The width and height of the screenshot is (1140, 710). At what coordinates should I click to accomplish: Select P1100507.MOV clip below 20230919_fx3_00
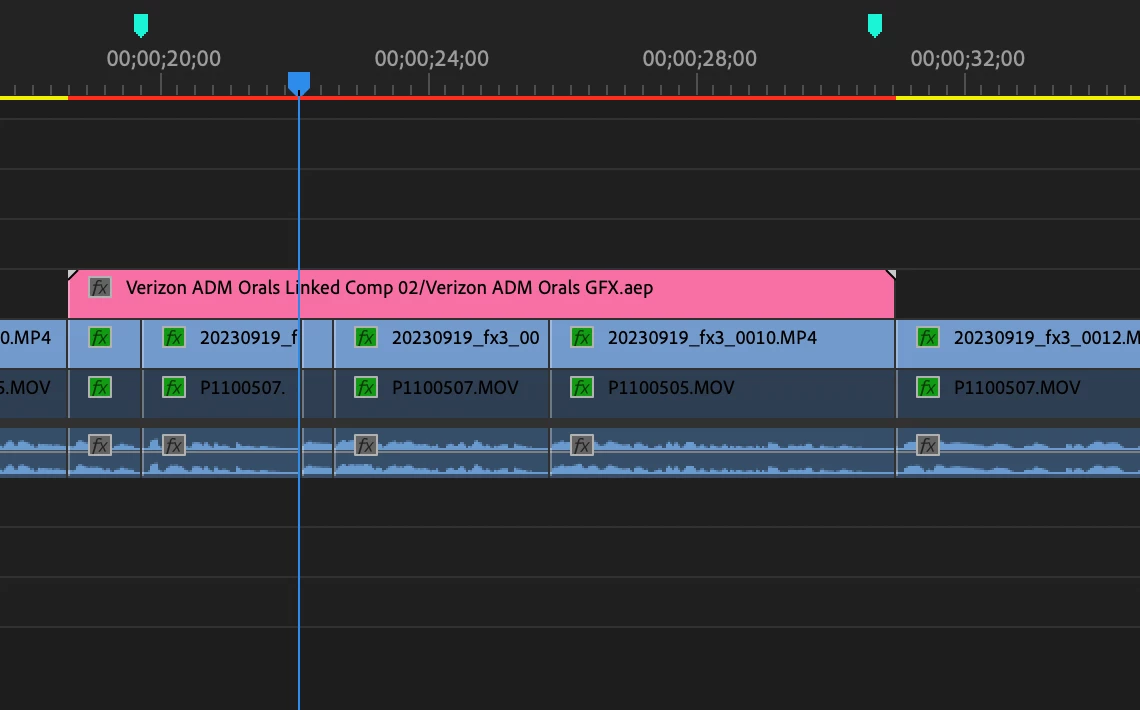(442, 393)
